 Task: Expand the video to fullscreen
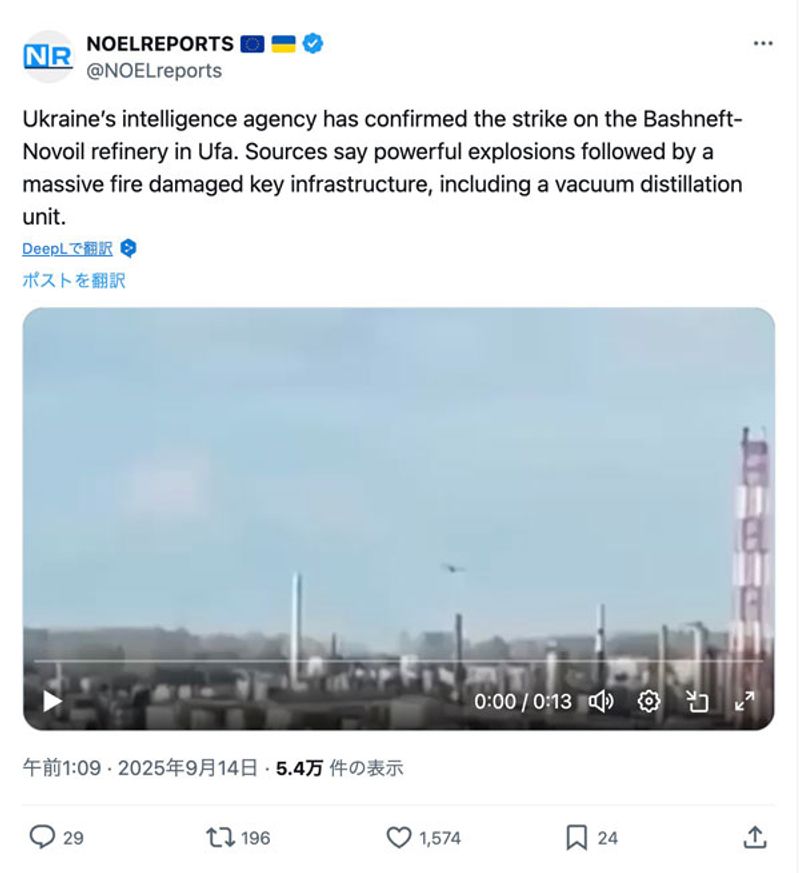tap(744, 702)
